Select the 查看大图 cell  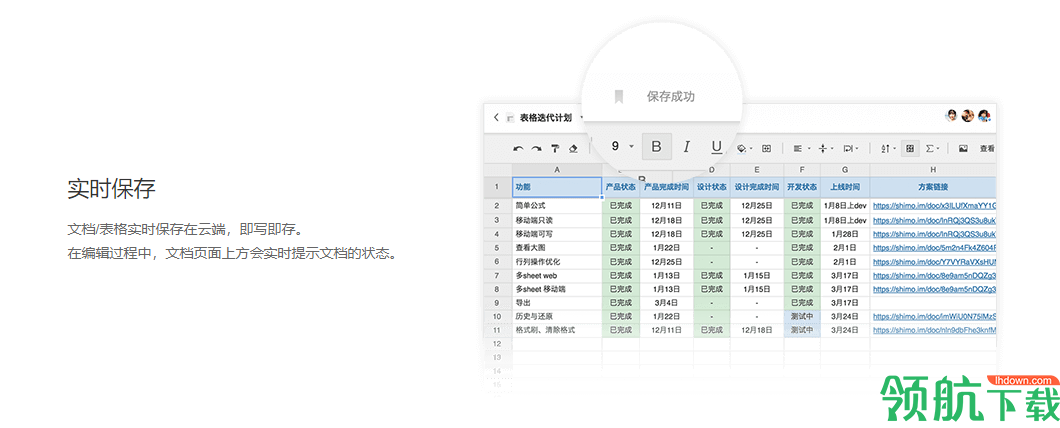click(557, 247)
